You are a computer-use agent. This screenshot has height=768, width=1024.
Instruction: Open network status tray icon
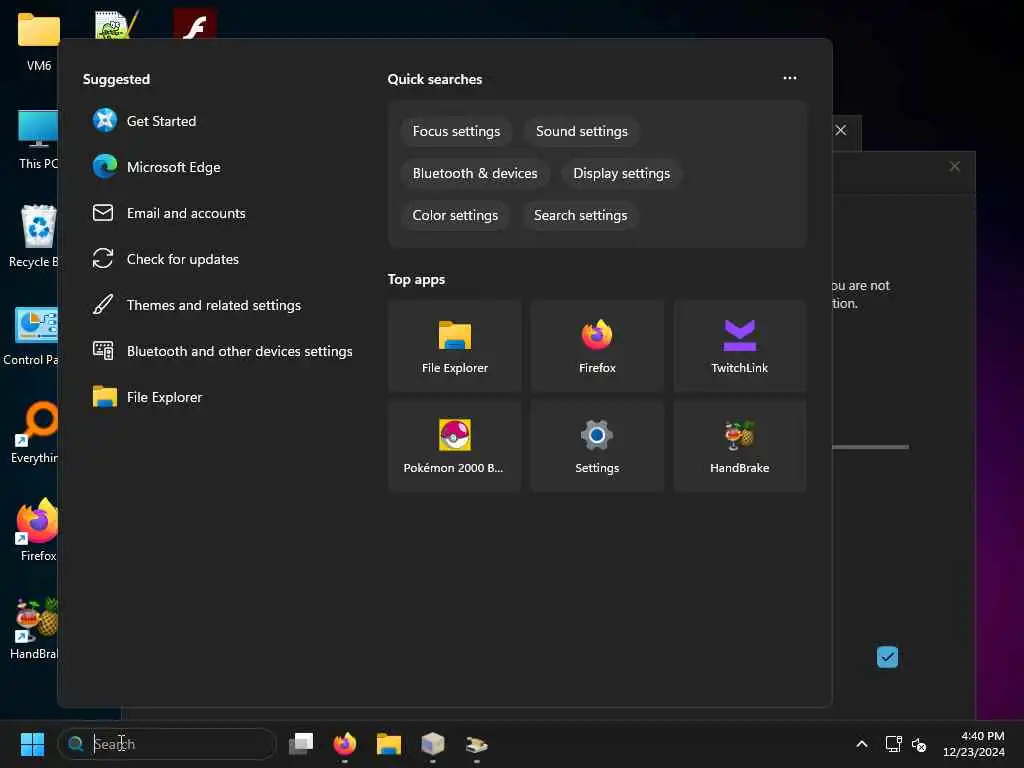(x=893, y=744)
